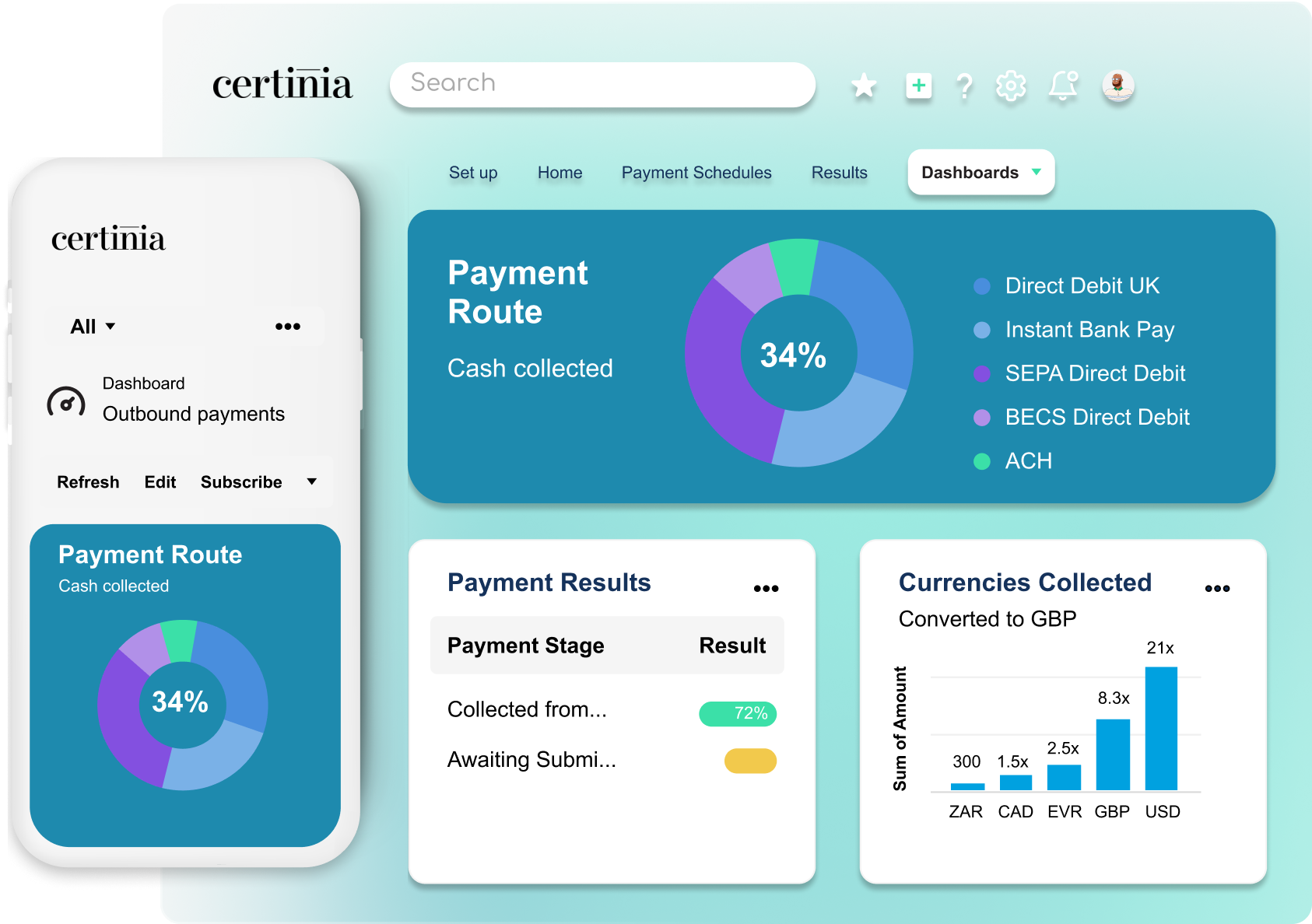Click the 72% green result pill

click(x=738, y=713)
